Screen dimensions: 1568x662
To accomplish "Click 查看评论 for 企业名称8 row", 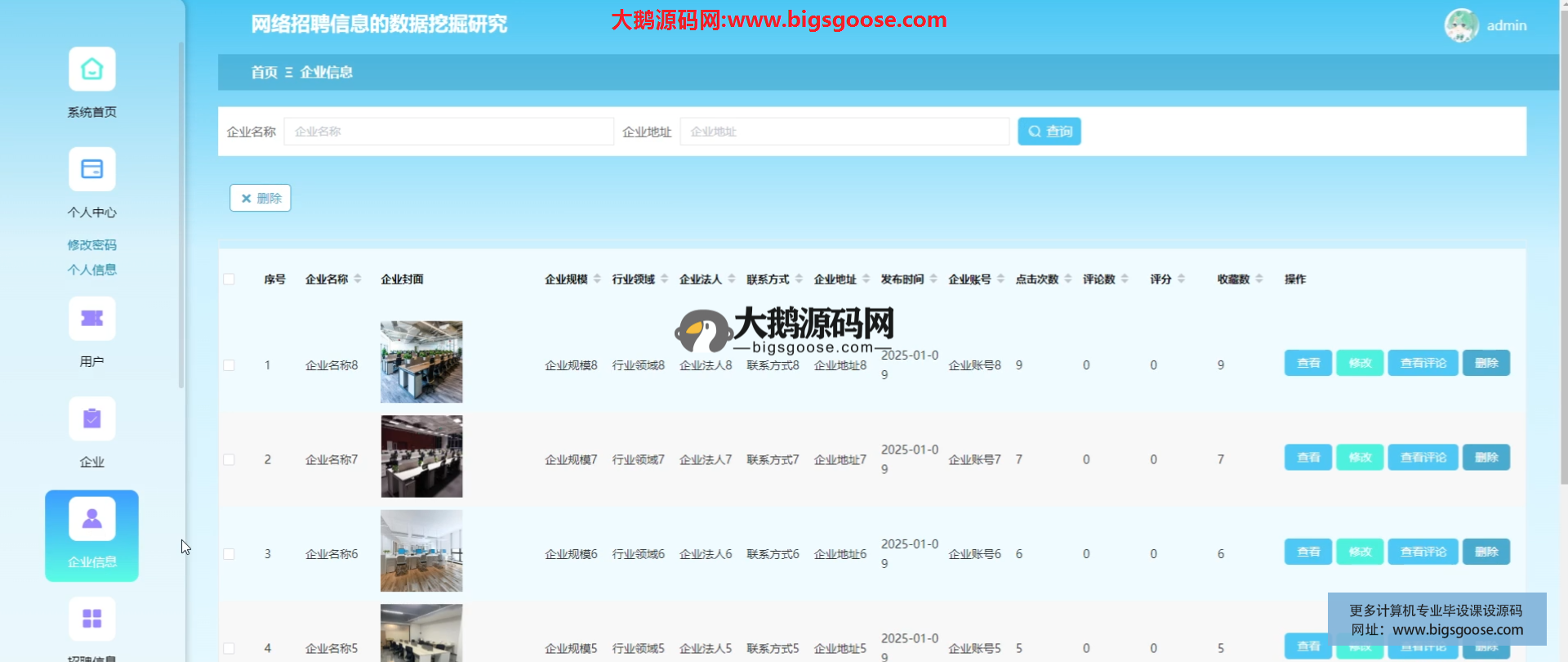I will pyautogui.click(x=1423, y=364).
